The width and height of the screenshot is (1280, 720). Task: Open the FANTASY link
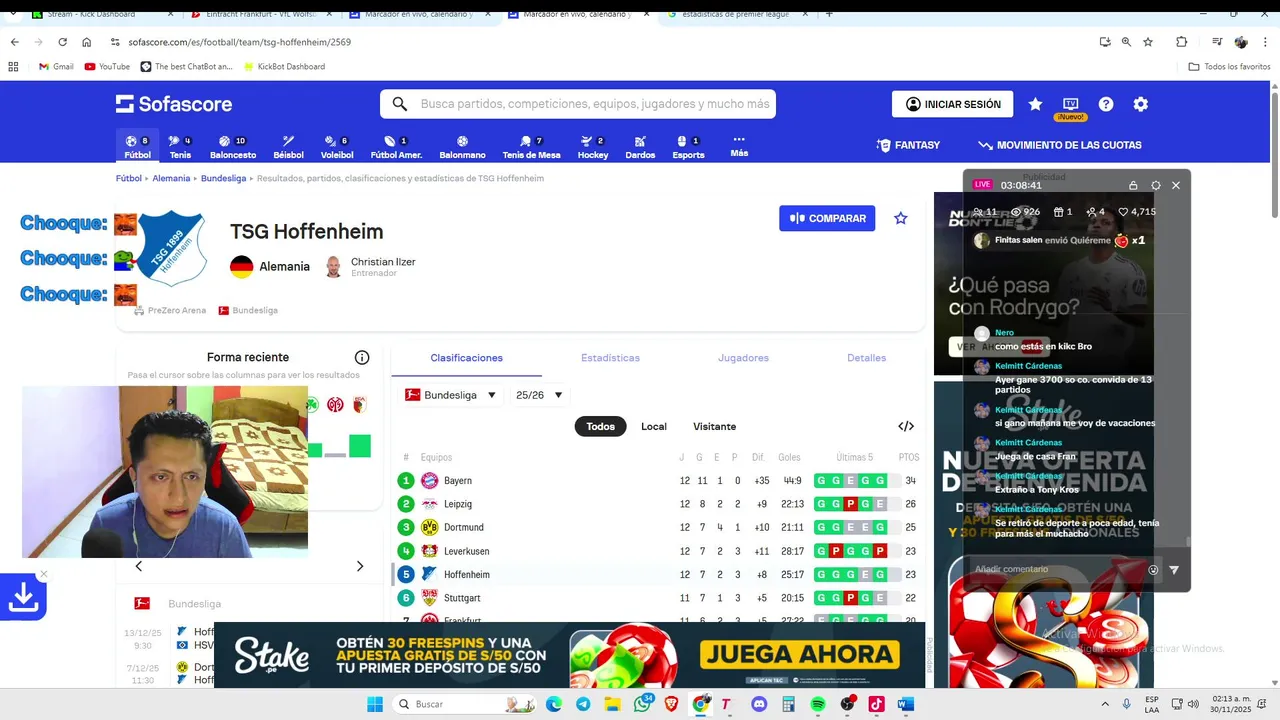[x=908, y=145]
